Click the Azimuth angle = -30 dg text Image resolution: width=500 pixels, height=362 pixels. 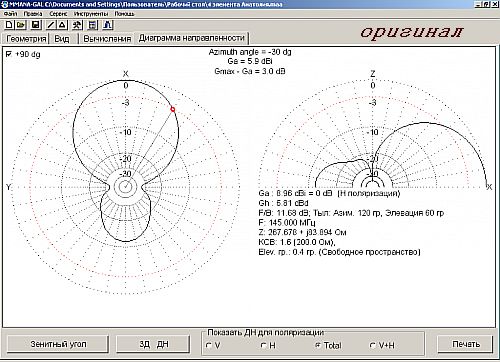tap(250, 52)
